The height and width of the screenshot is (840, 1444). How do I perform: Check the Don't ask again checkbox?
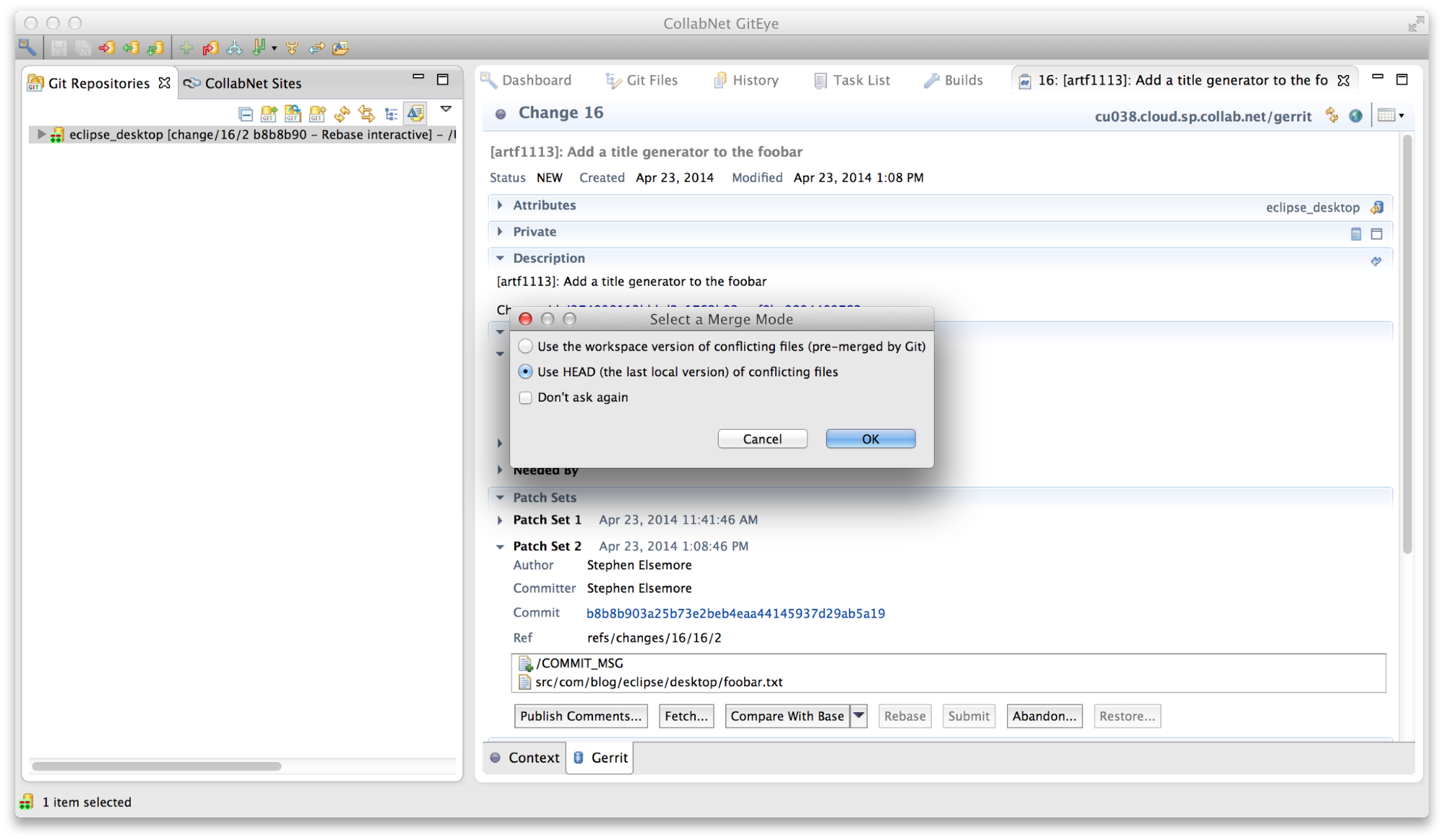pos(525,397)
